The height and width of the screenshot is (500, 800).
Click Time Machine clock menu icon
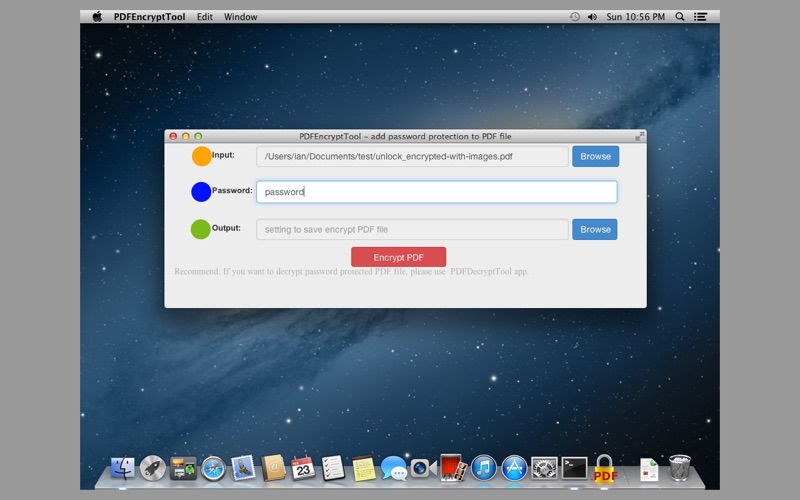[574, 17]
